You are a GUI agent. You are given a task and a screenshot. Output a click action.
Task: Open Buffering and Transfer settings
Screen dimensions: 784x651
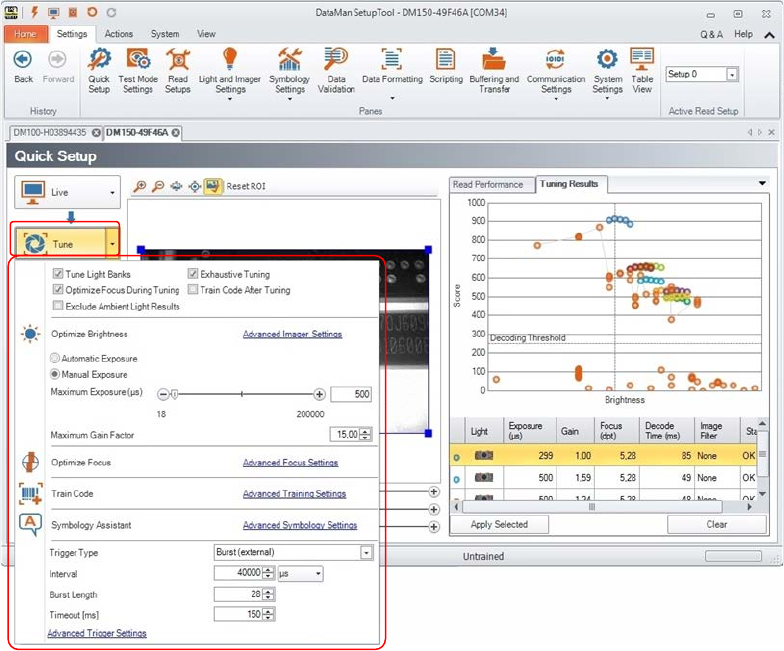coord(494,69)
